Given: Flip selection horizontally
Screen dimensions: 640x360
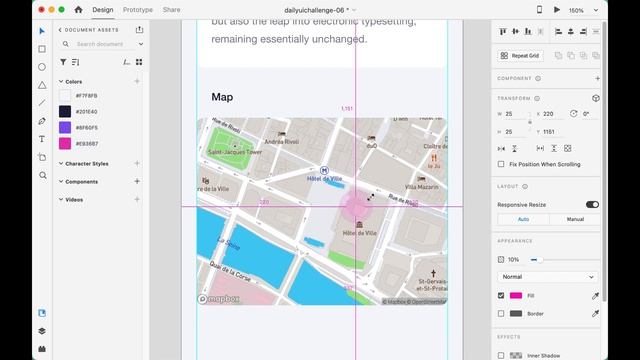Looking at the screenshot, I should pos(502,149).
